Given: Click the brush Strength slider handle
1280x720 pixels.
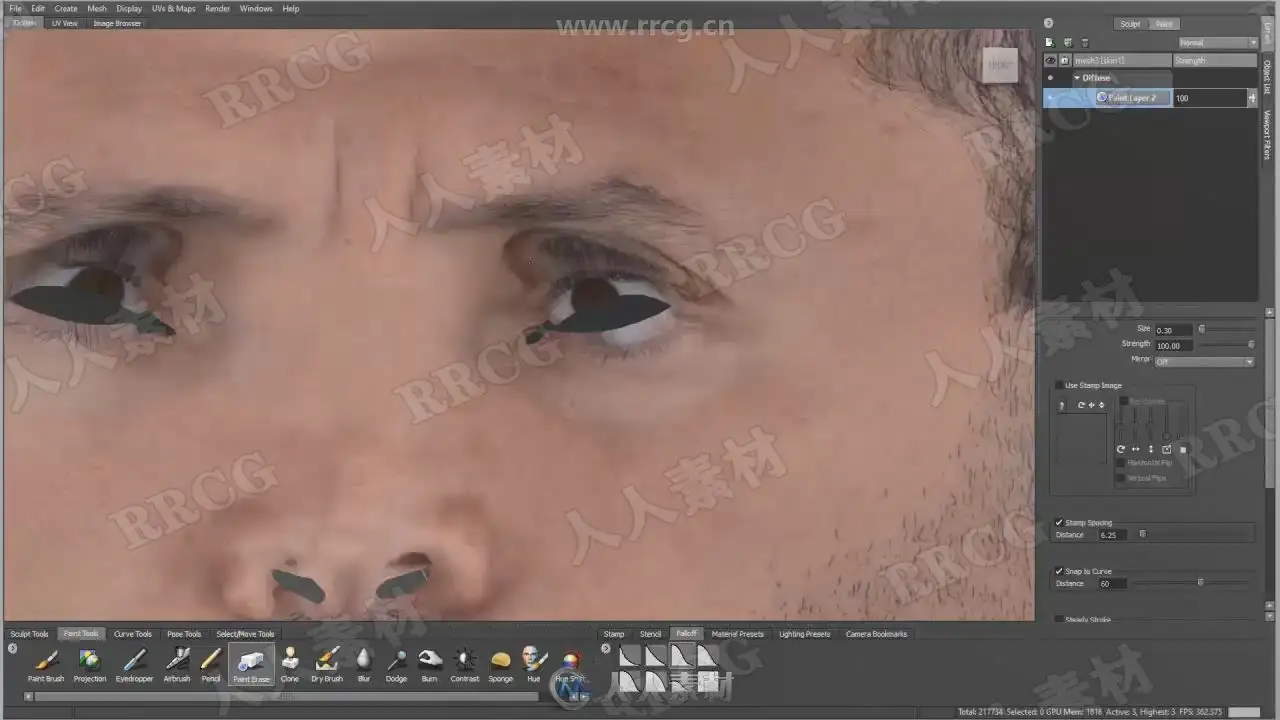Looking at the screenshot, I should pos(1251,344).
